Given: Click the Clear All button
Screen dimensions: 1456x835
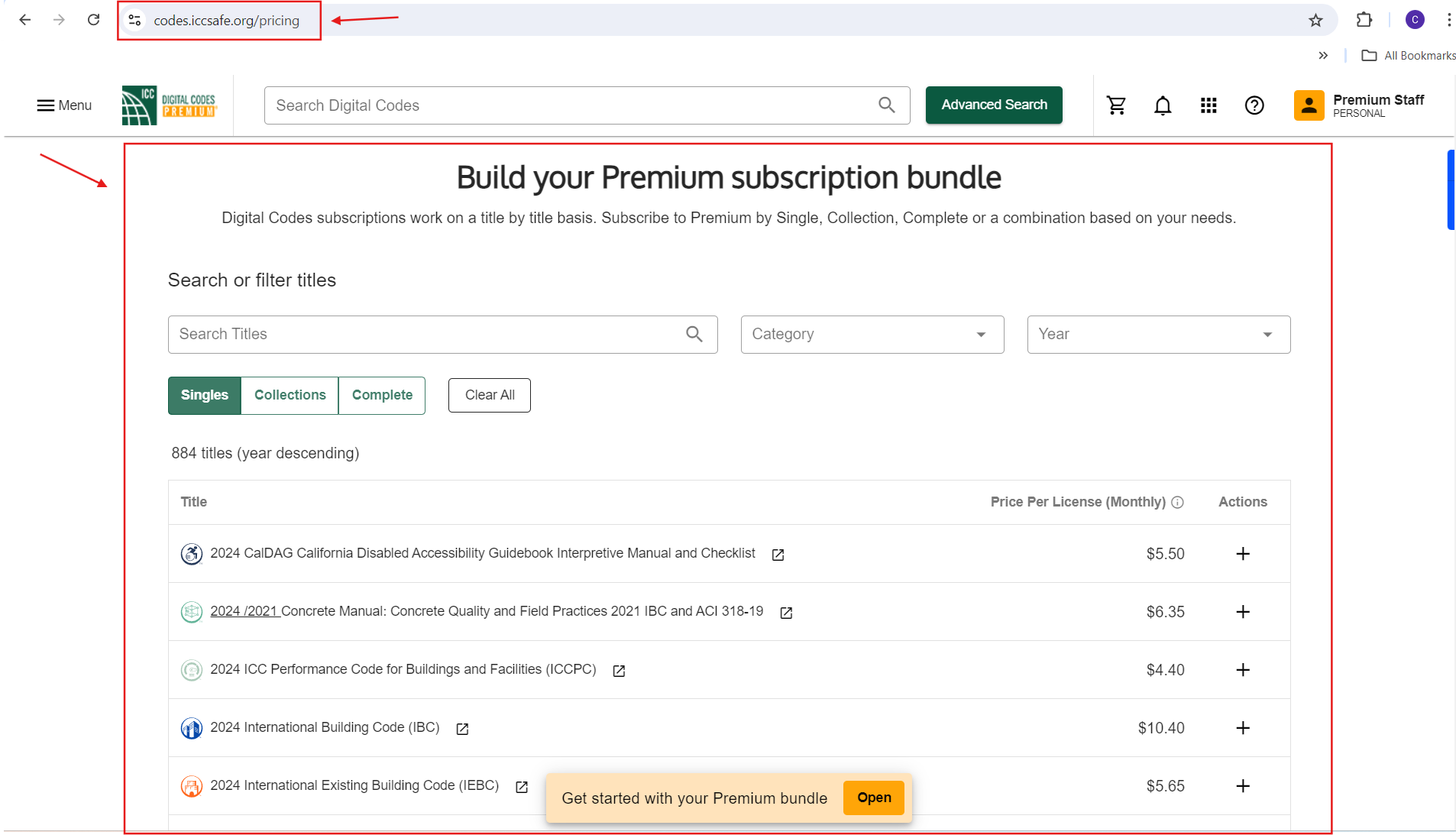Looking at the screenshot, I should tap(490, 395).
